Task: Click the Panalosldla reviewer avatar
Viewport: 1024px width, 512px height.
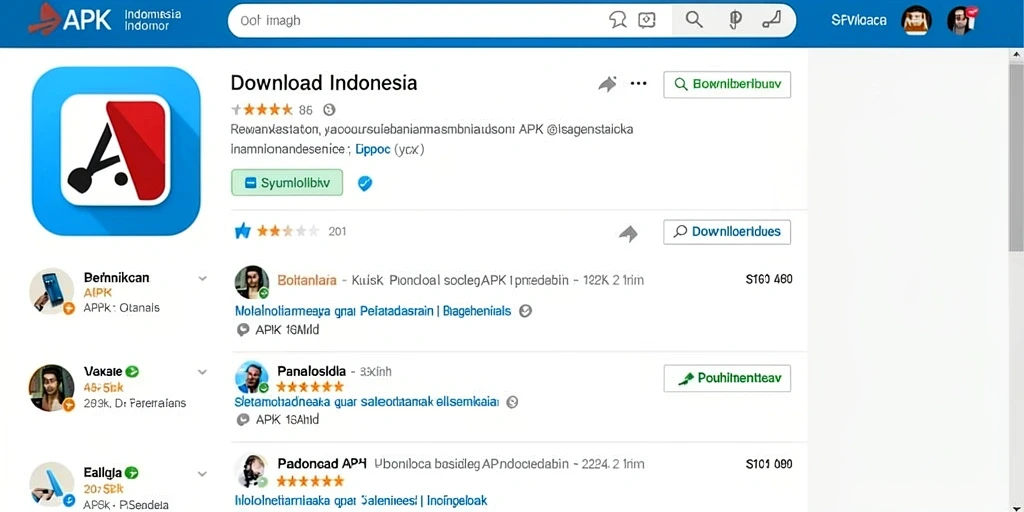Action: [x=251, y=377]
